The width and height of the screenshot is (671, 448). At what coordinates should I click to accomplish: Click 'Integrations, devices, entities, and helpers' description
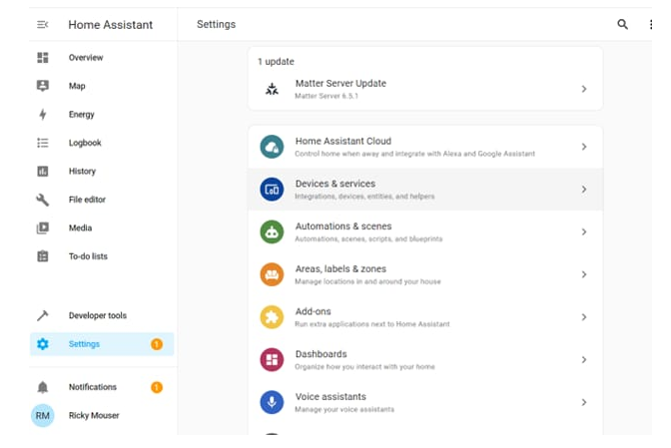(365, 196)
